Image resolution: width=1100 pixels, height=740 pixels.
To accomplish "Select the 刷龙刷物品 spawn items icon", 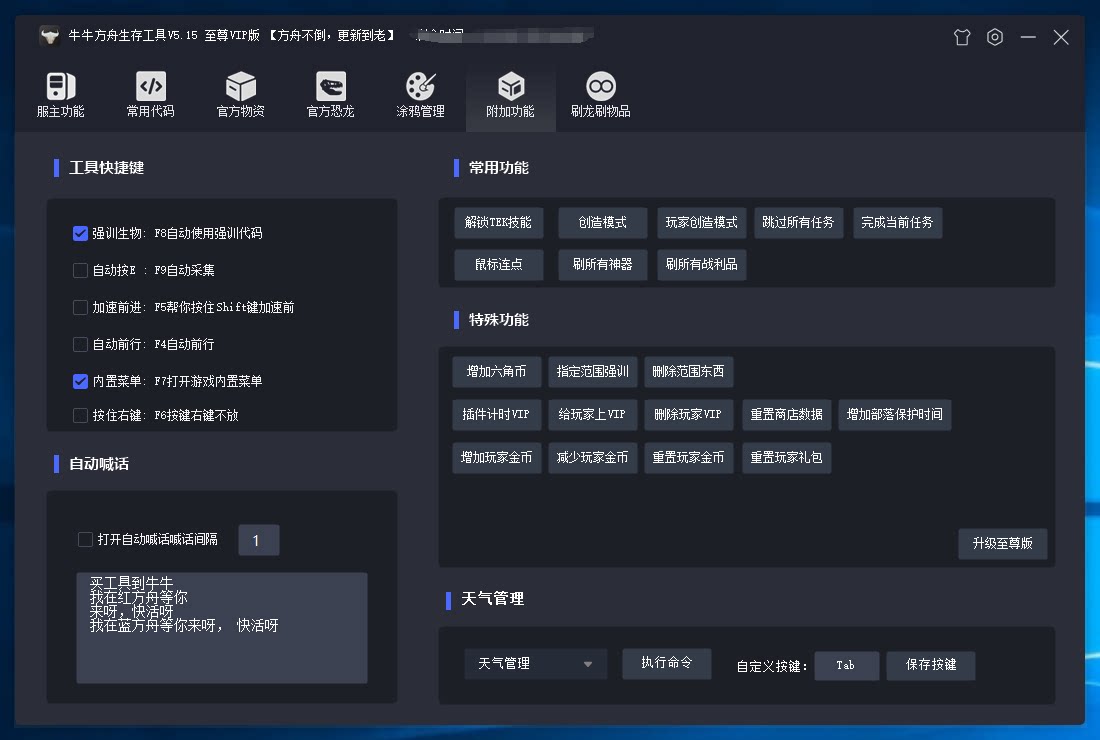I will tap(599, 94).
